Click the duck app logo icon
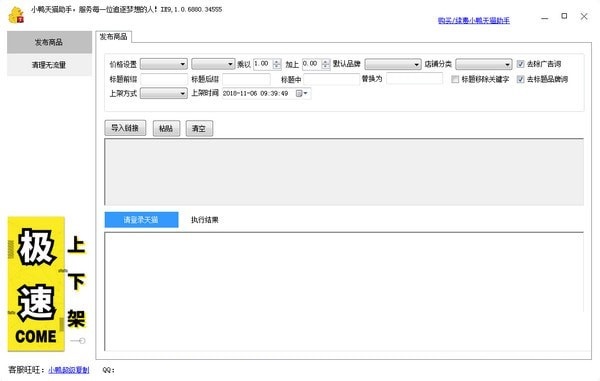 coord(16,15)
